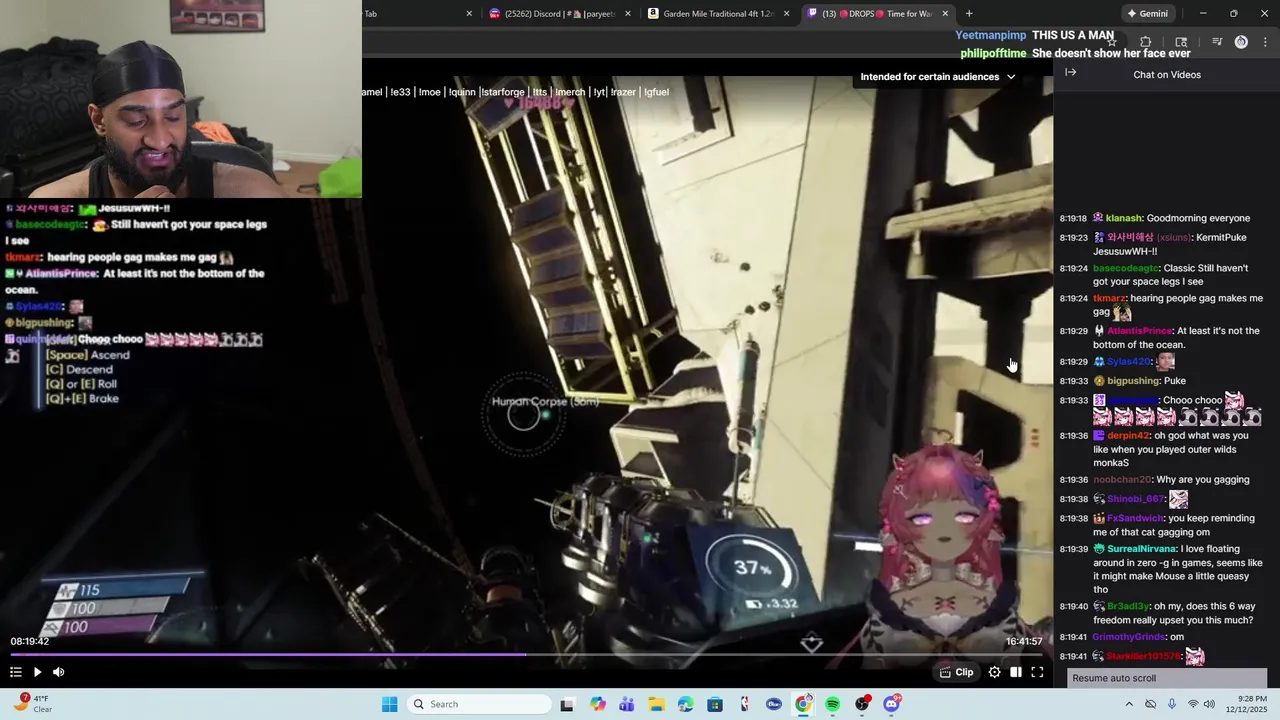Open Windows Start menu
The image size is (1280, 720).
(389, 704)
